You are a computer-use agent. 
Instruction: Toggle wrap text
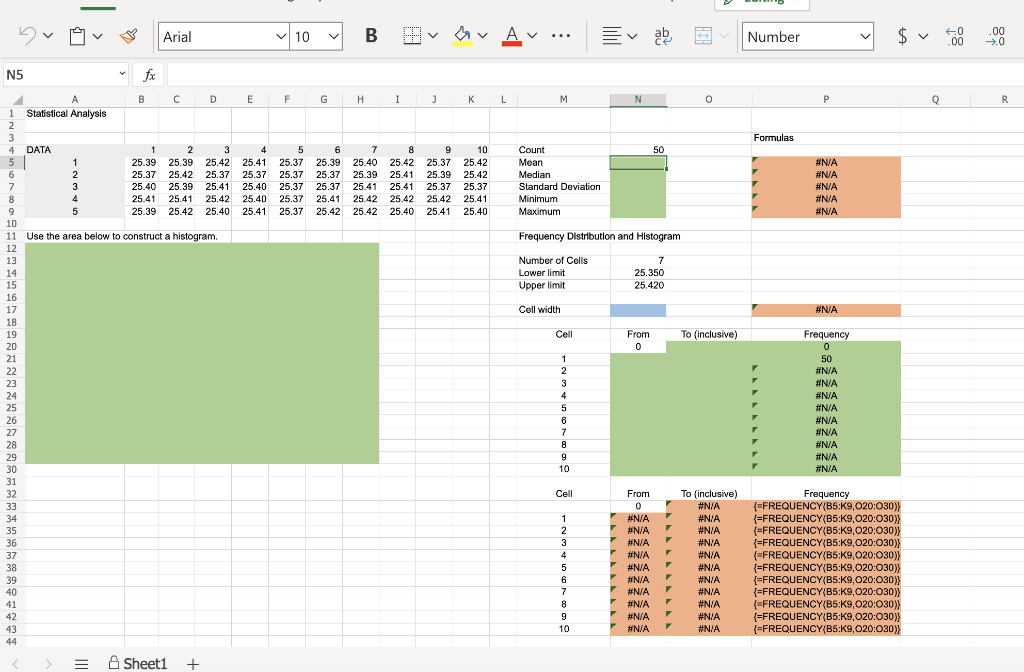[662, 37]
